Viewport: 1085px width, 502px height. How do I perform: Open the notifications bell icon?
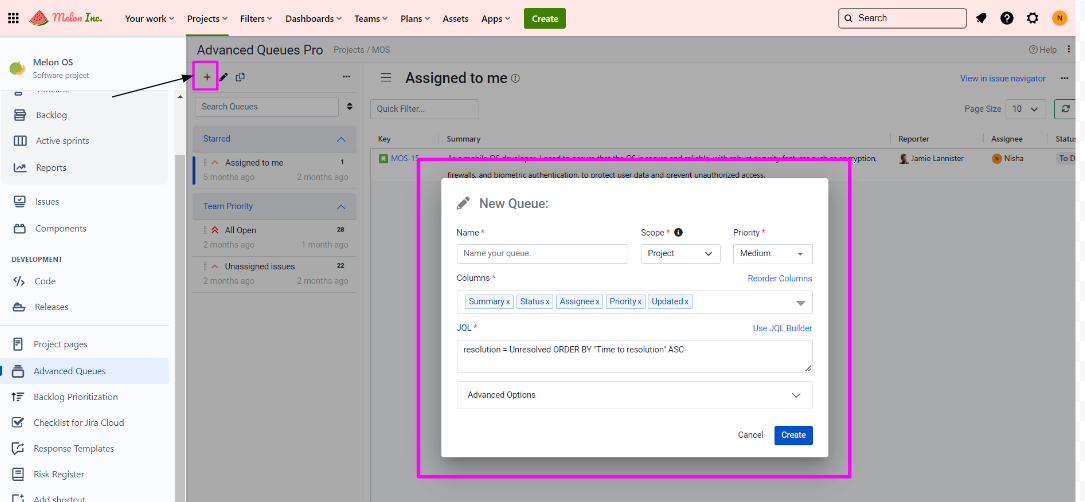click(x=981, y=18)
